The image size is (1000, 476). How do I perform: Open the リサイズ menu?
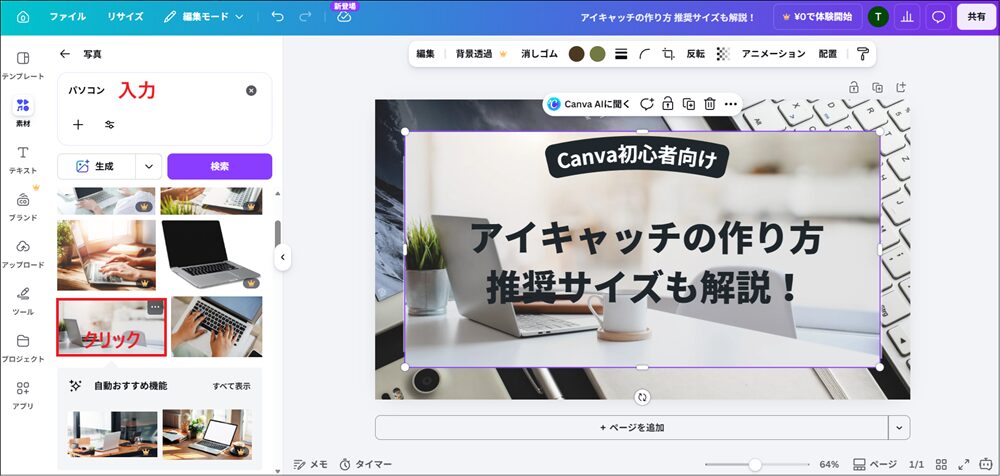point(125,17)
